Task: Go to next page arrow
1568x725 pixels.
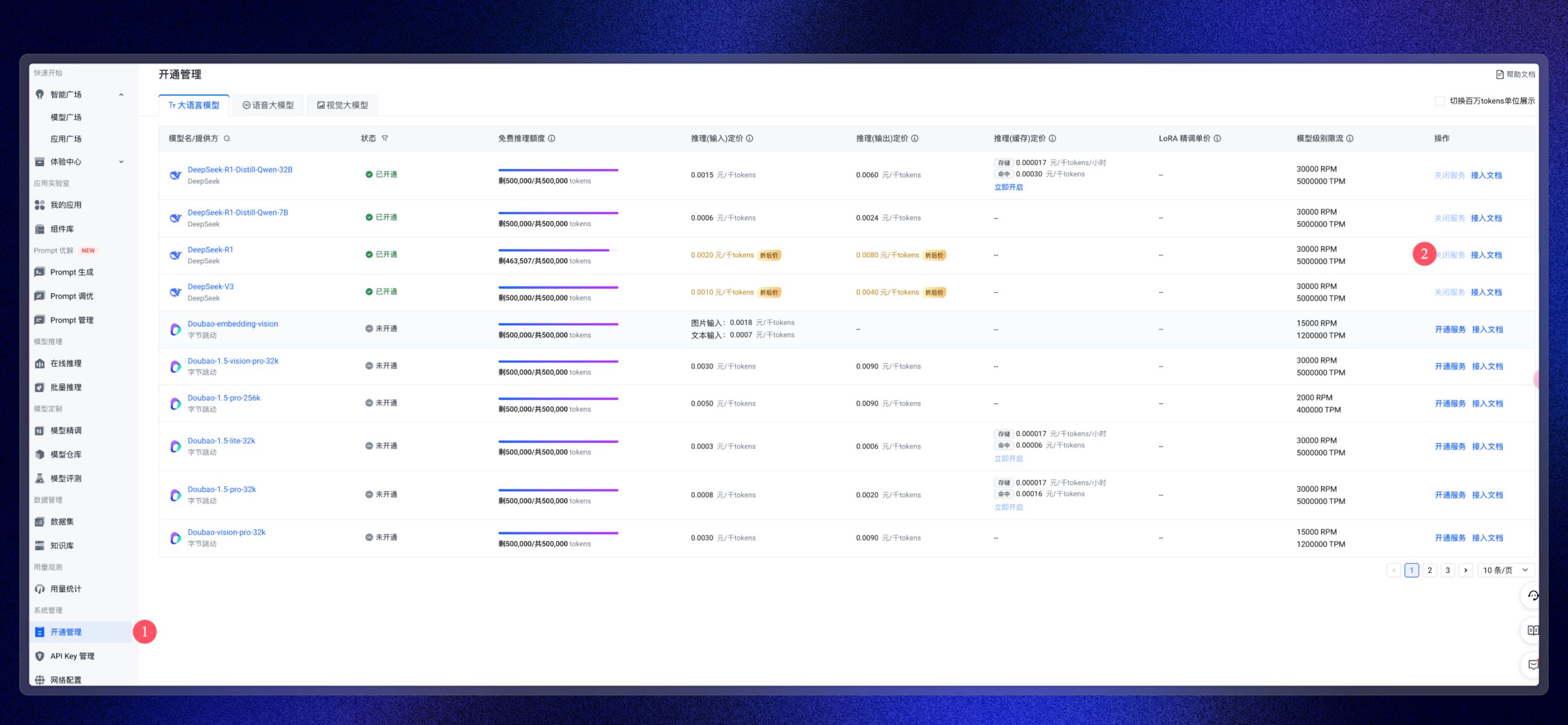Action: (x=1466, y=570)
